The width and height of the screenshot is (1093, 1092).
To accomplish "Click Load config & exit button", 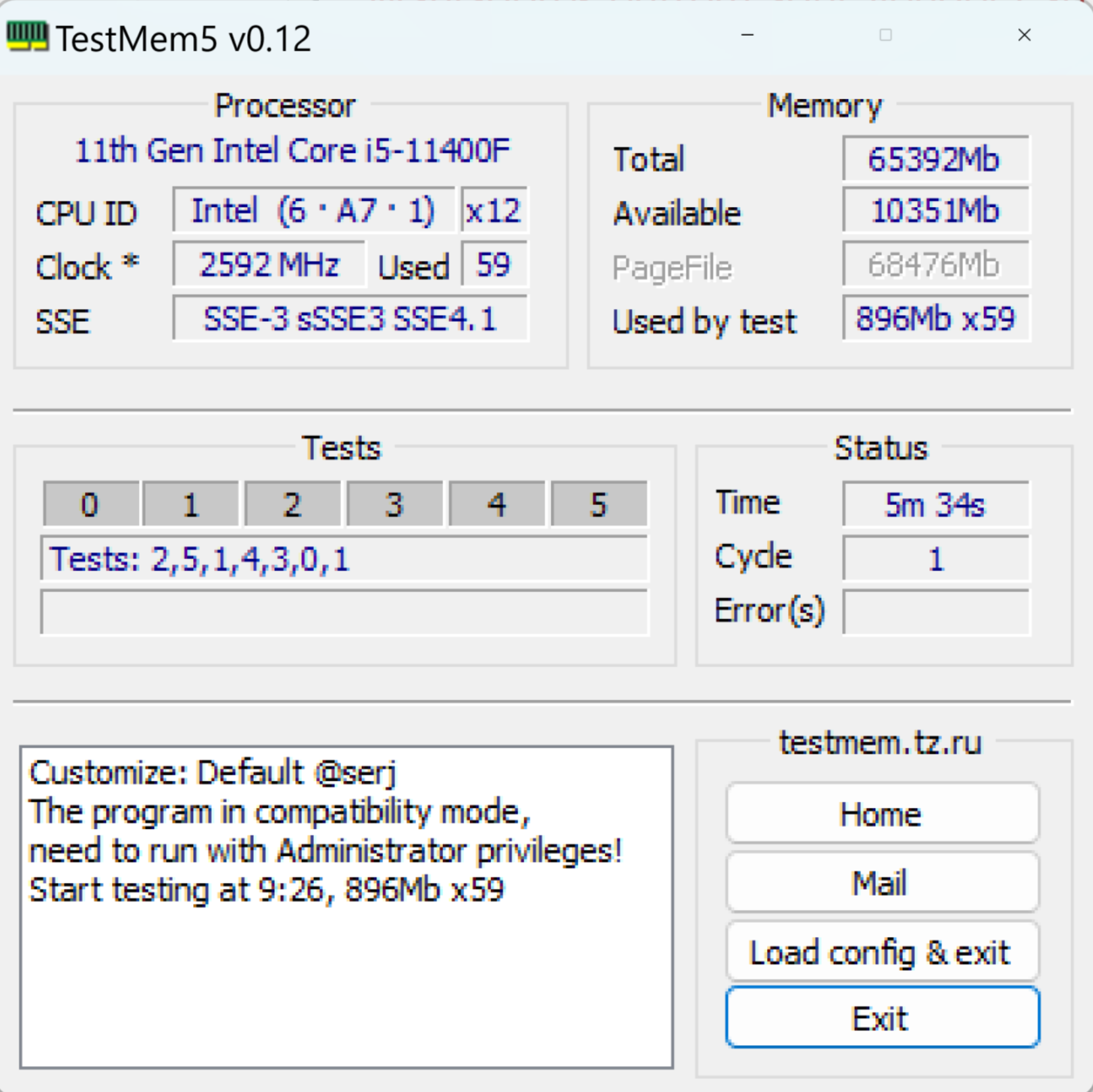I will click(883, 951).
